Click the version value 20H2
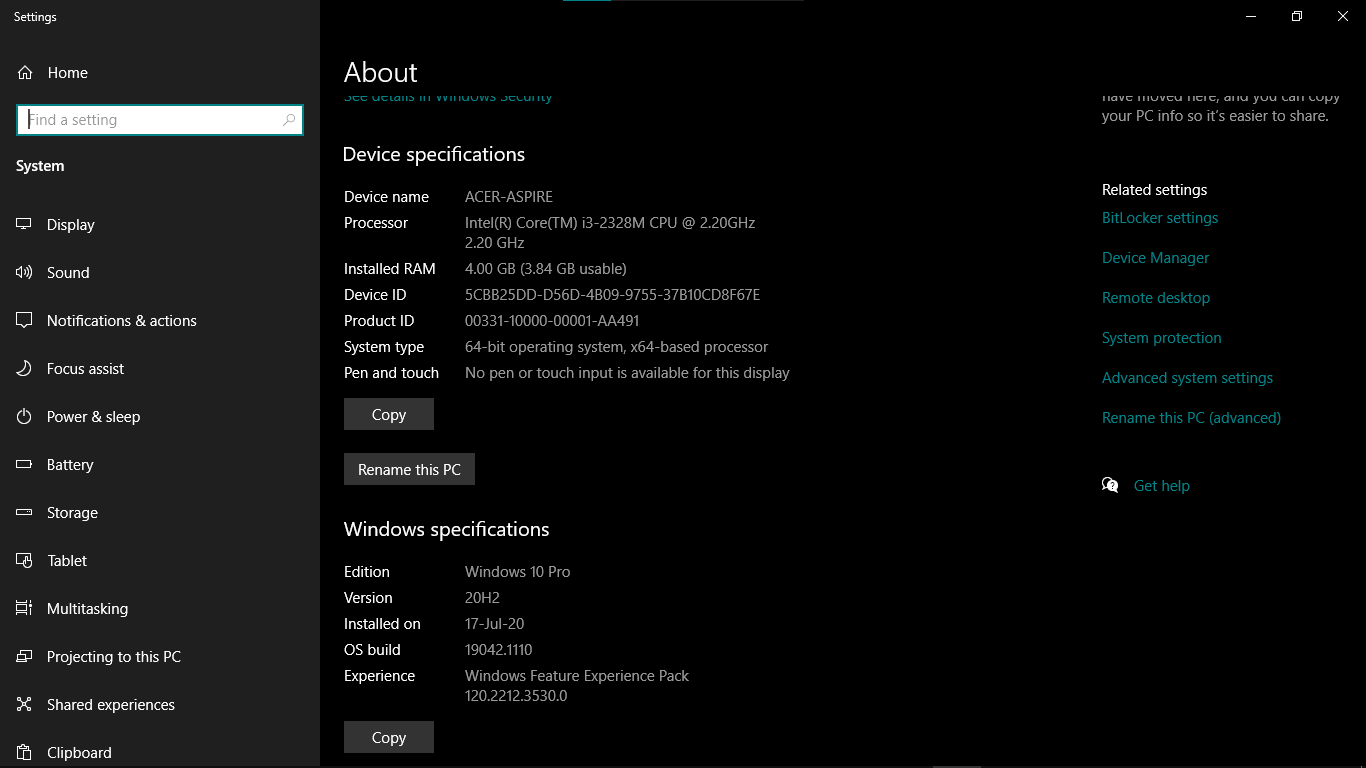 coord(482,598)
